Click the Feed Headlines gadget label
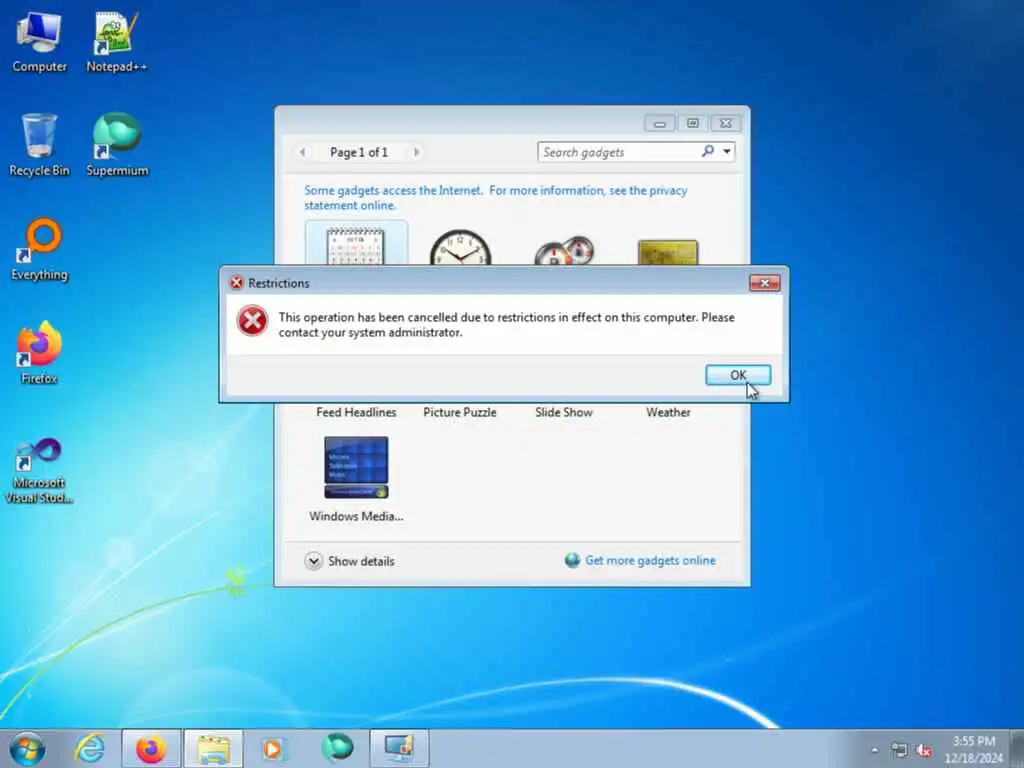 pos(356,412)
